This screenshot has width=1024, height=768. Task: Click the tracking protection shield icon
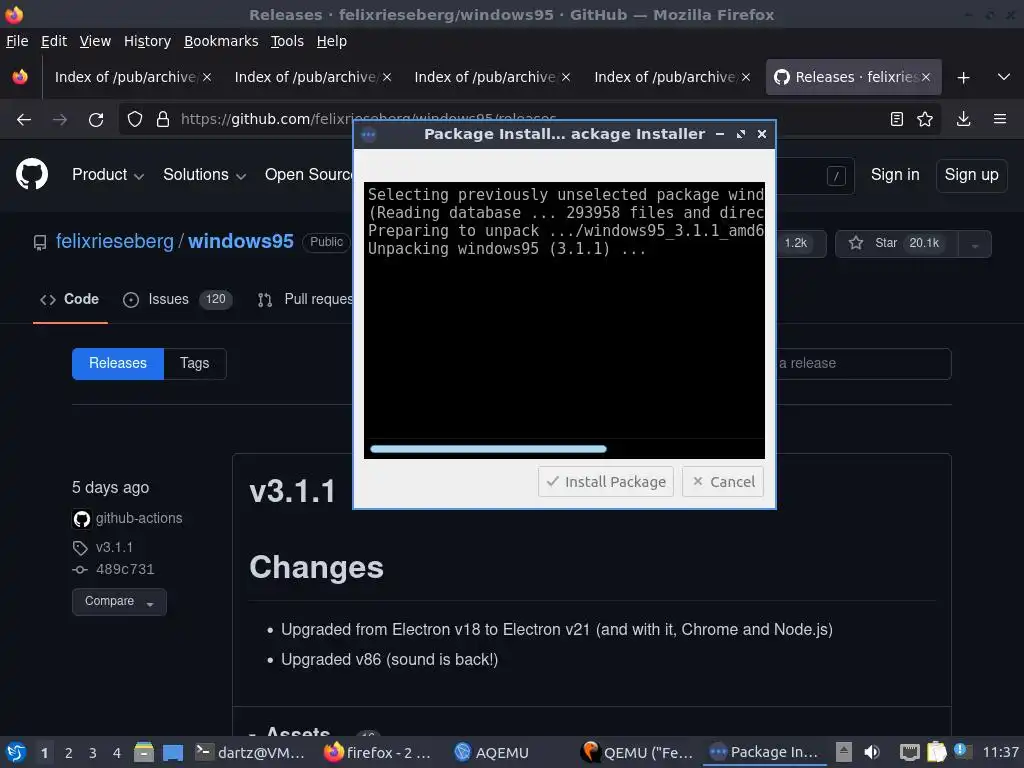click(135, 119)
